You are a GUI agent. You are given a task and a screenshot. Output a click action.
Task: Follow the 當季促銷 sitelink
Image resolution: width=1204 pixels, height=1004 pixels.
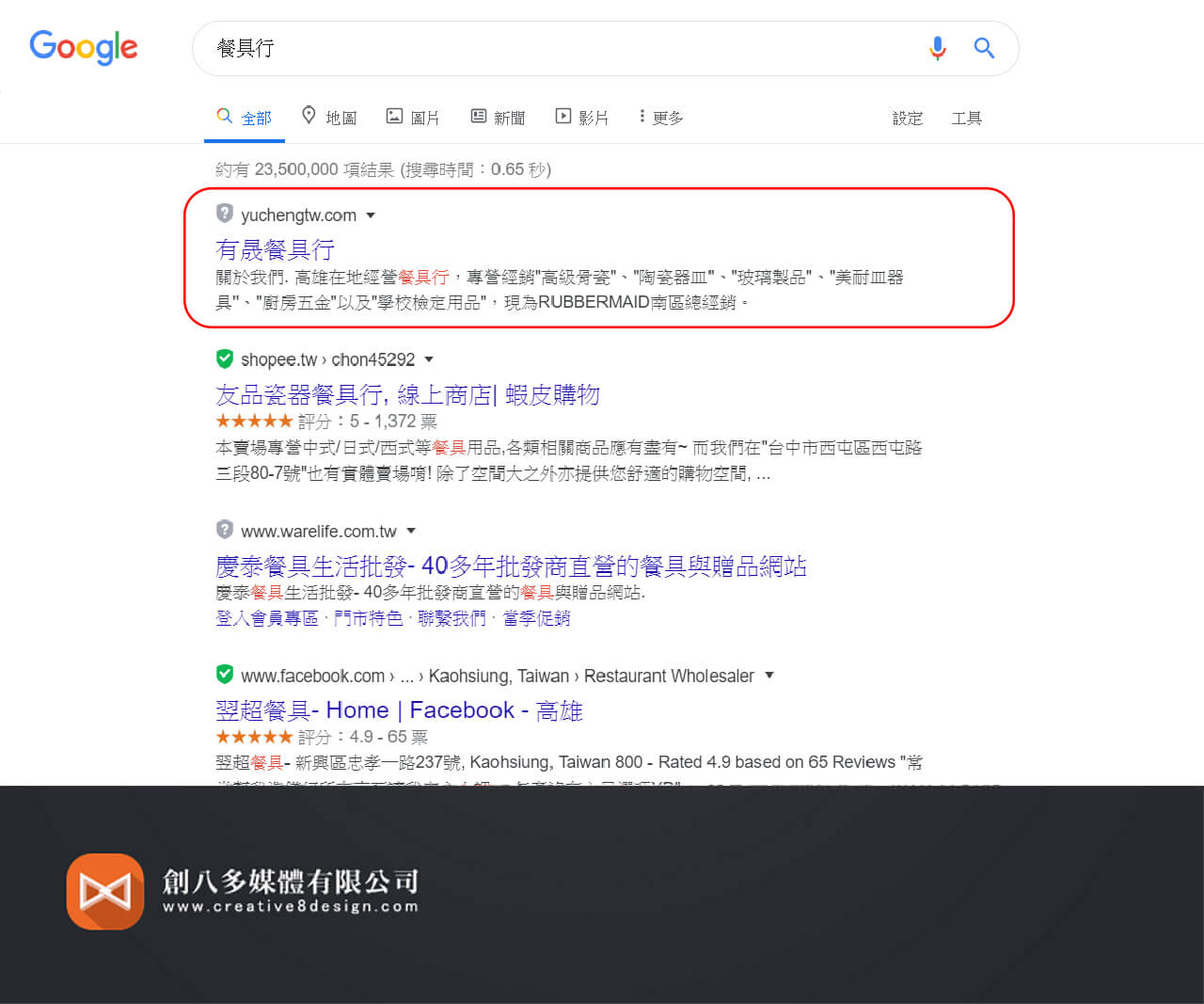tap(536, 618)
